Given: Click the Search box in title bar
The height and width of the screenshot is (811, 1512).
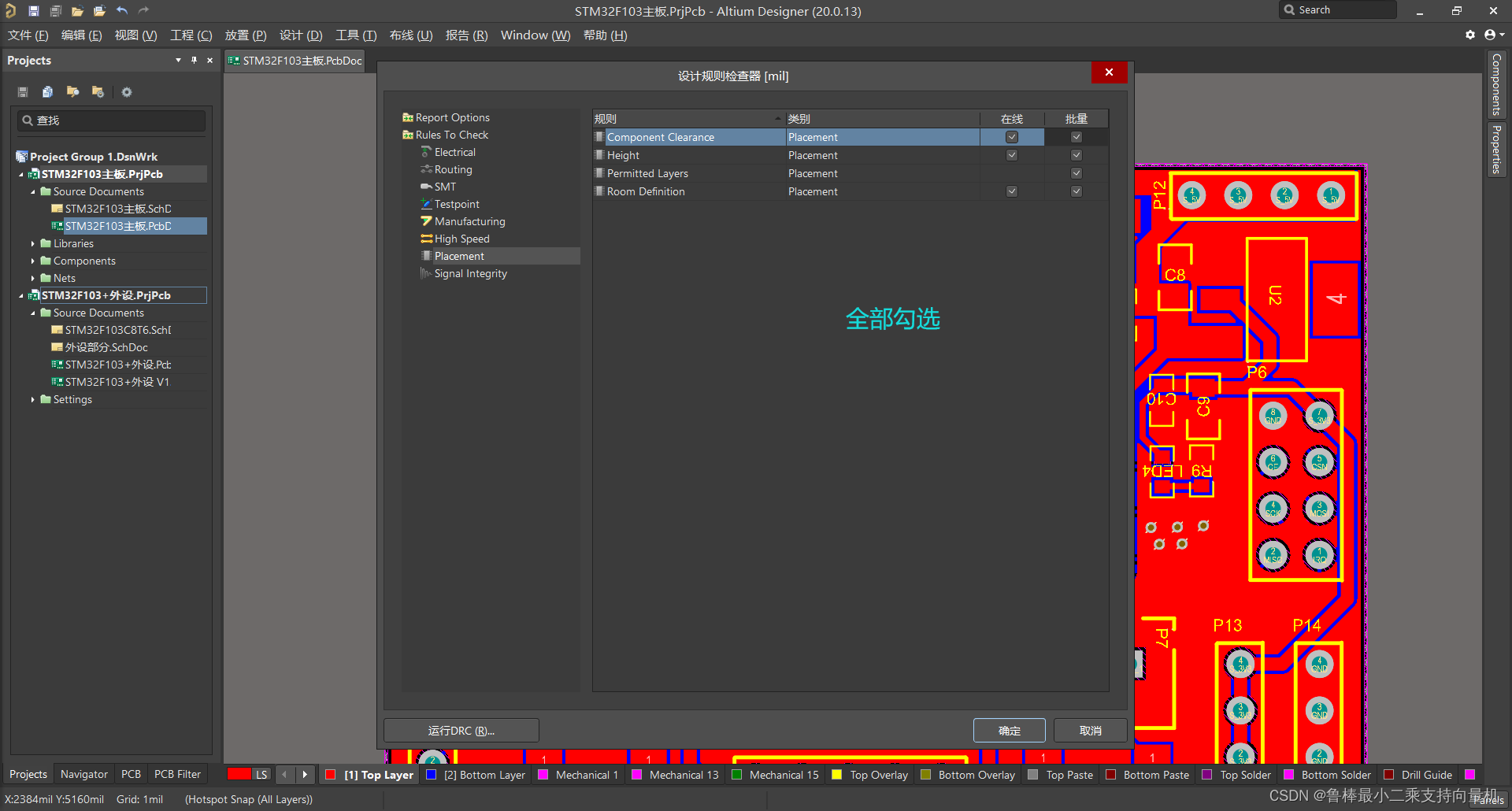Looking at the screenshot, I should click(x=1338, y=10).
